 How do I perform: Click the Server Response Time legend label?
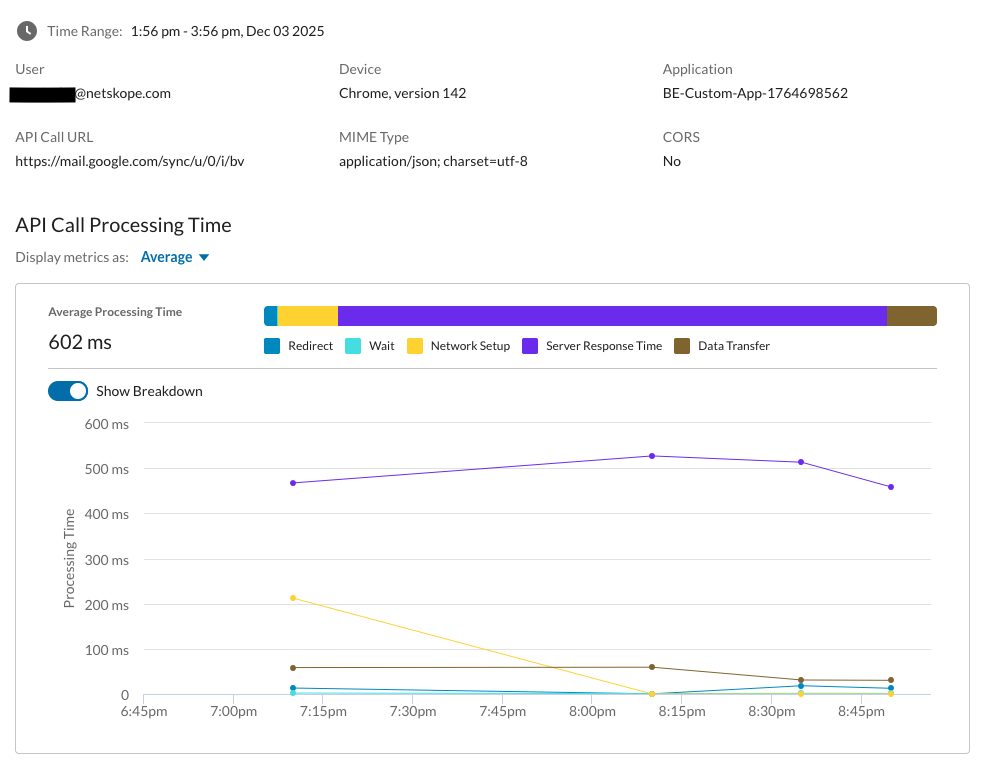(603, 346)
